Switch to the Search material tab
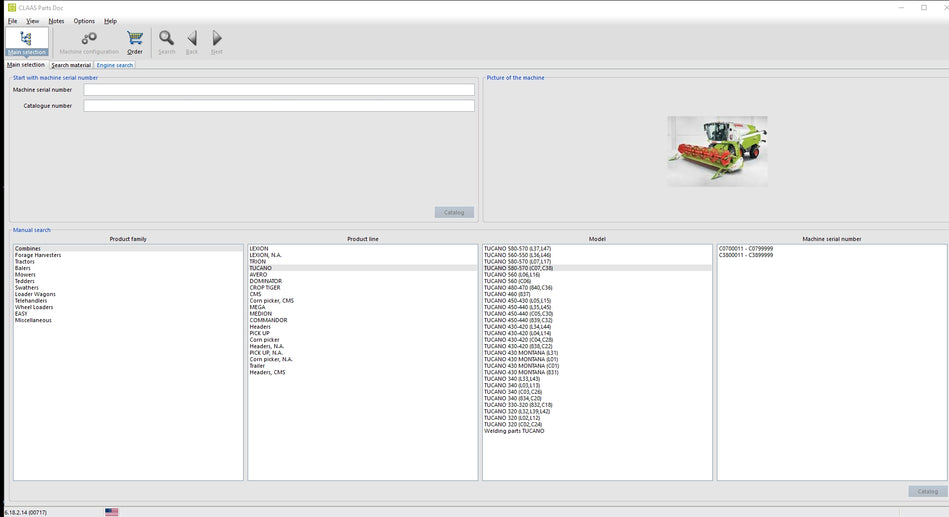 [x=71, y=65]
